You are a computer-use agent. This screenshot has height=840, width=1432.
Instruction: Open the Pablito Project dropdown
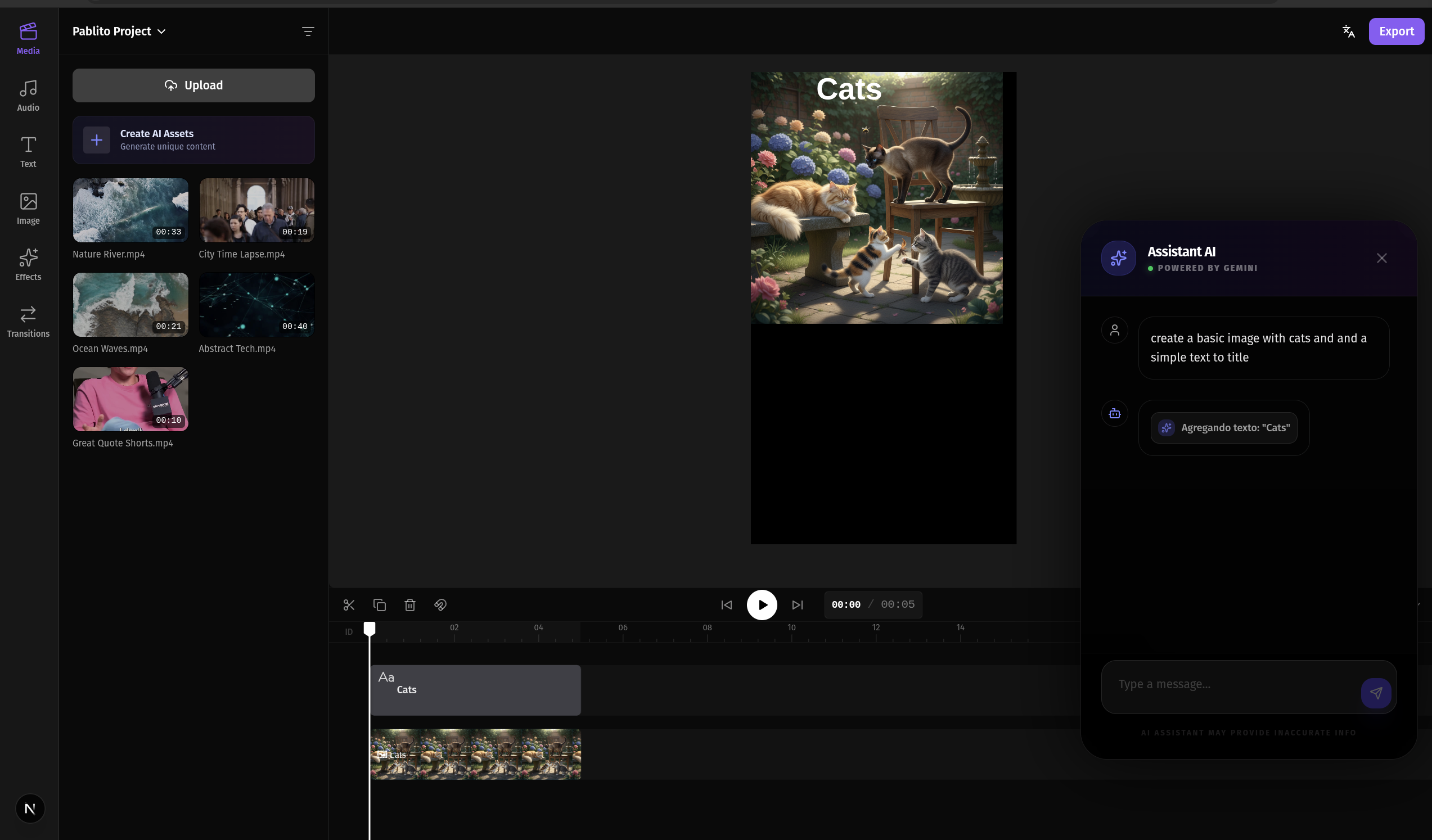tap(119, 31)
